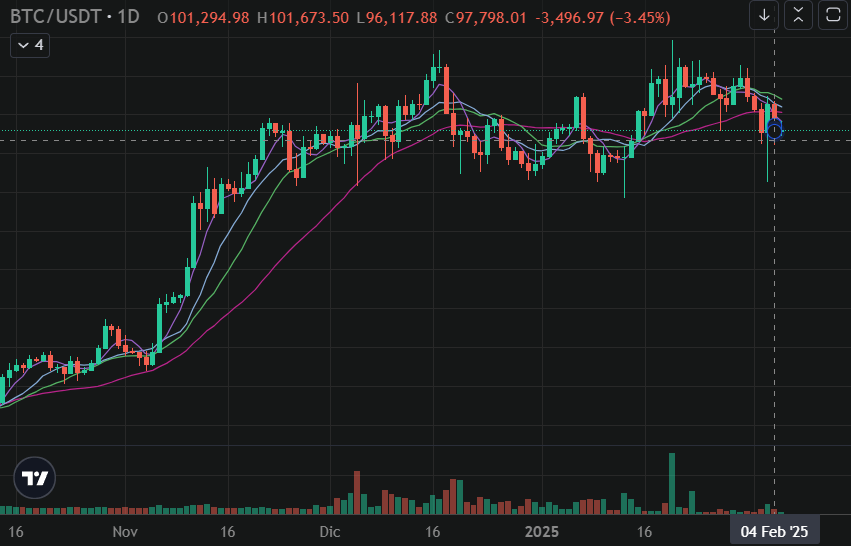Click the −3,496.97 (−3.45%) change value

point(602,17)
